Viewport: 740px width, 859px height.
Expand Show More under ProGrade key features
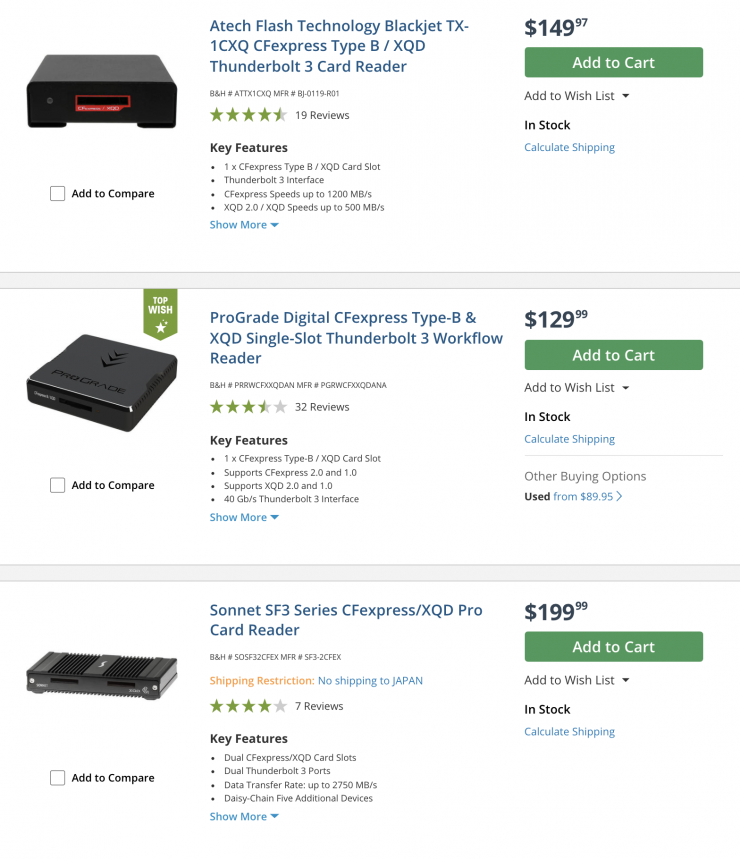(x=244, y=517)
